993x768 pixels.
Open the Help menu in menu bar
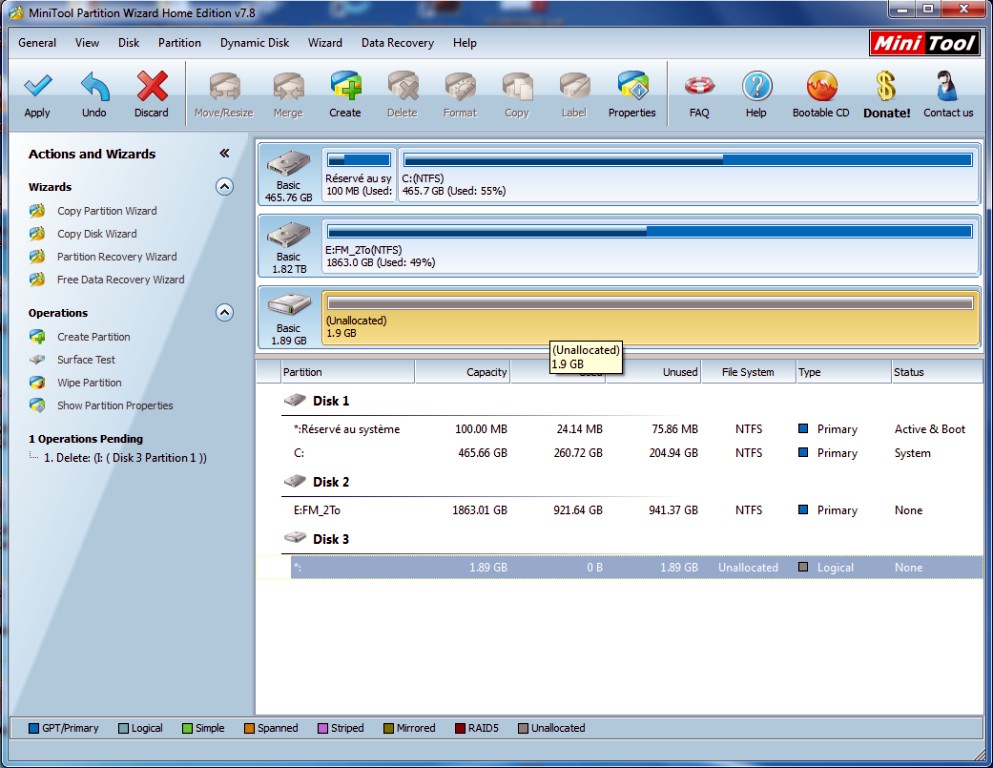pos(465,43)
